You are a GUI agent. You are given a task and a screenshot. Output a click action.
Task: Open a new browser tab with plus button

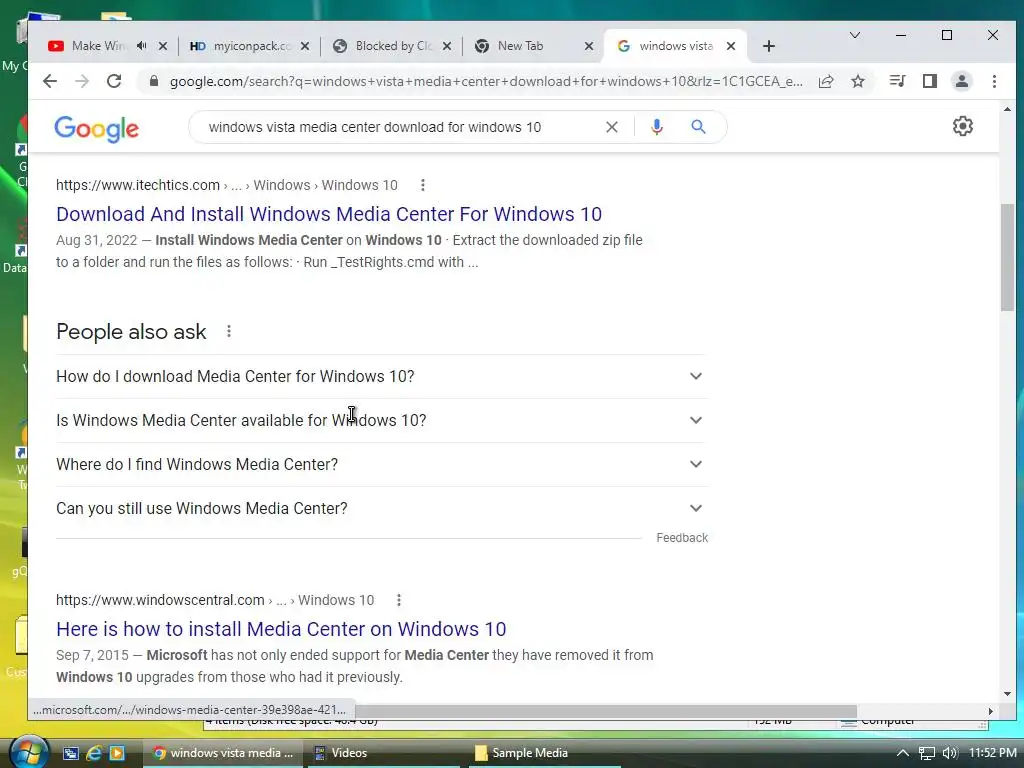(x=769, y=46)
